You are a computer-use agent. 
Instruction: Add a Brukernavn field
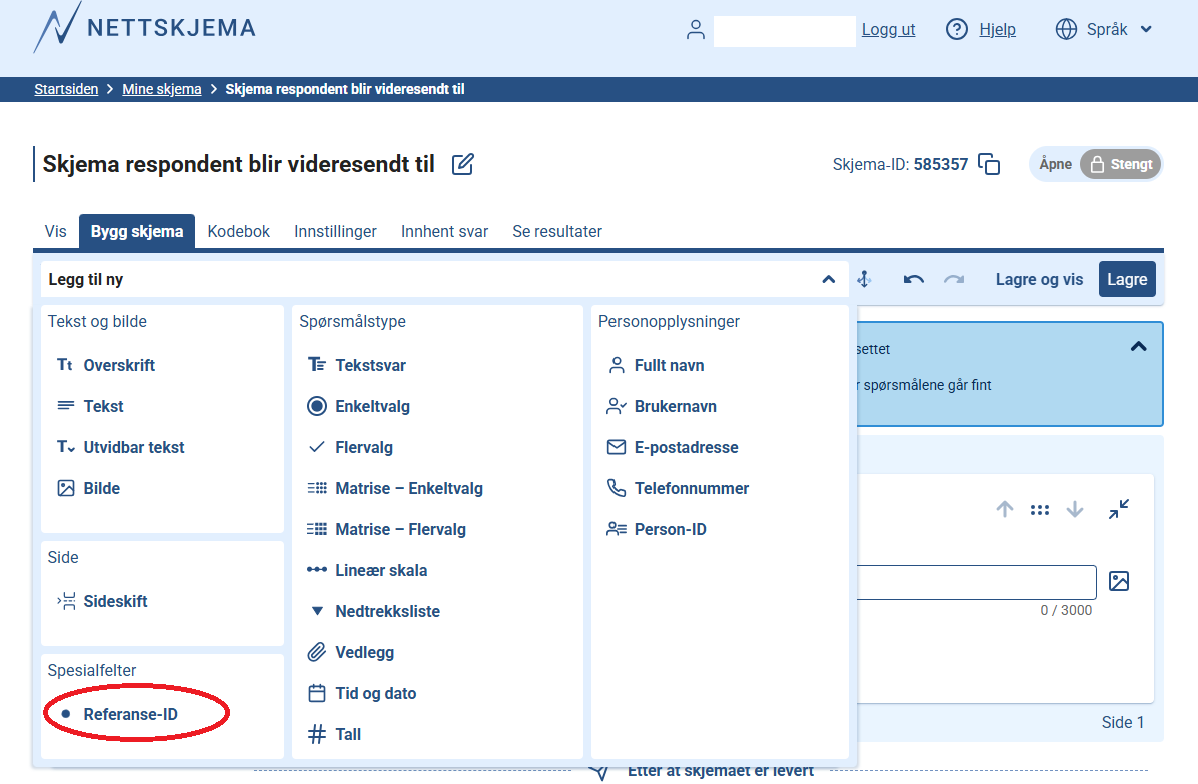(x=662, y=407)
